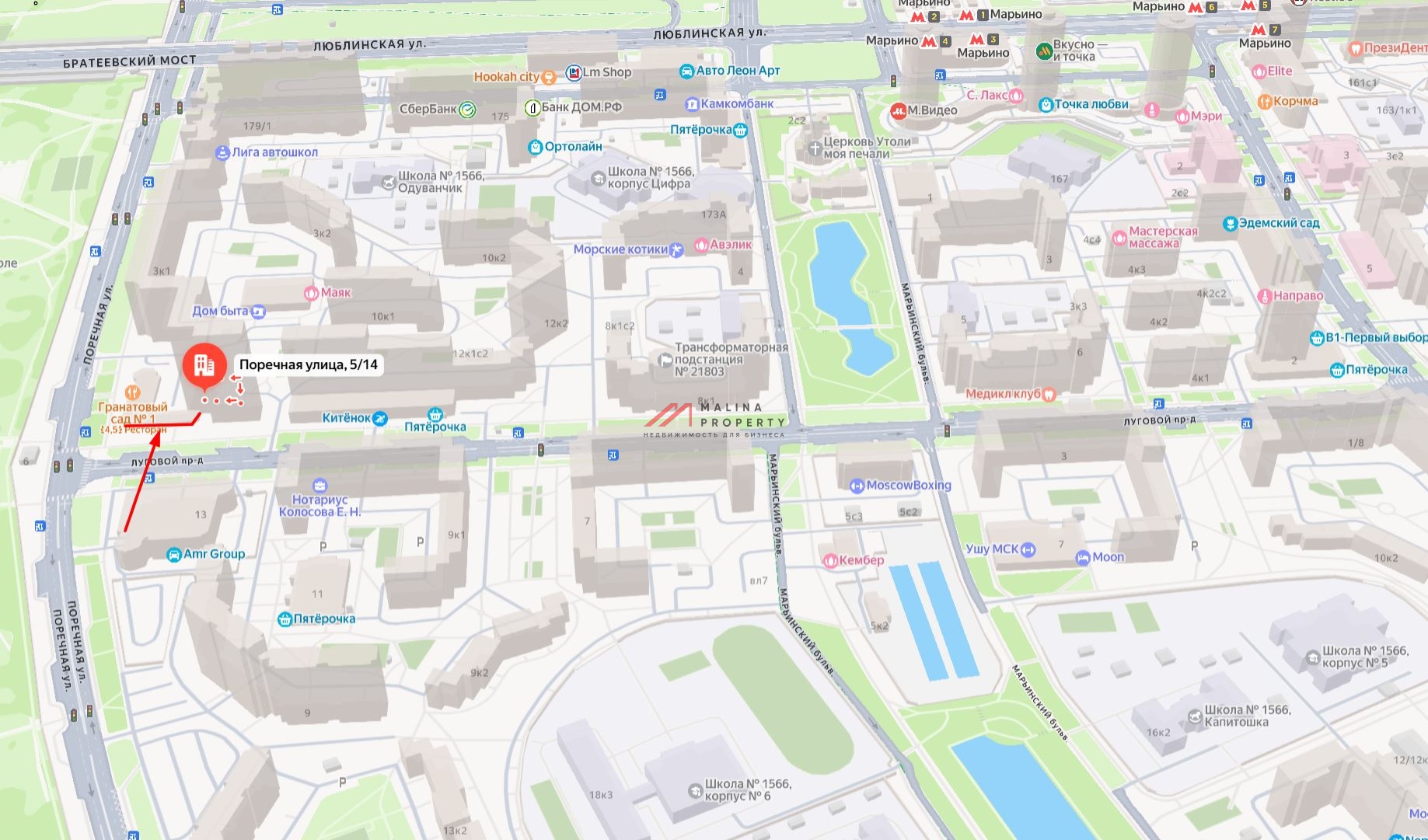Click the Школа № 1566, корпус № 6 label
Screen dimensions: 1428x840
tap(747, 789)
